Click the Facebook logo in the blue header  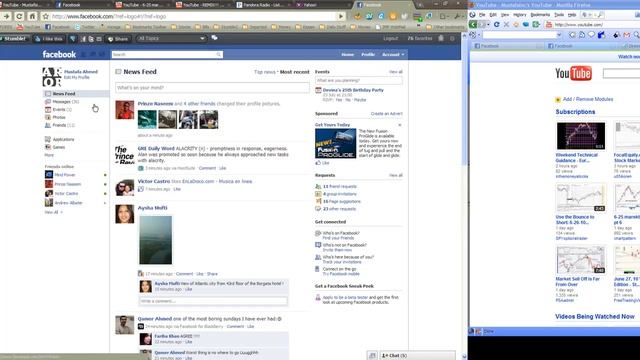[59, 54]
